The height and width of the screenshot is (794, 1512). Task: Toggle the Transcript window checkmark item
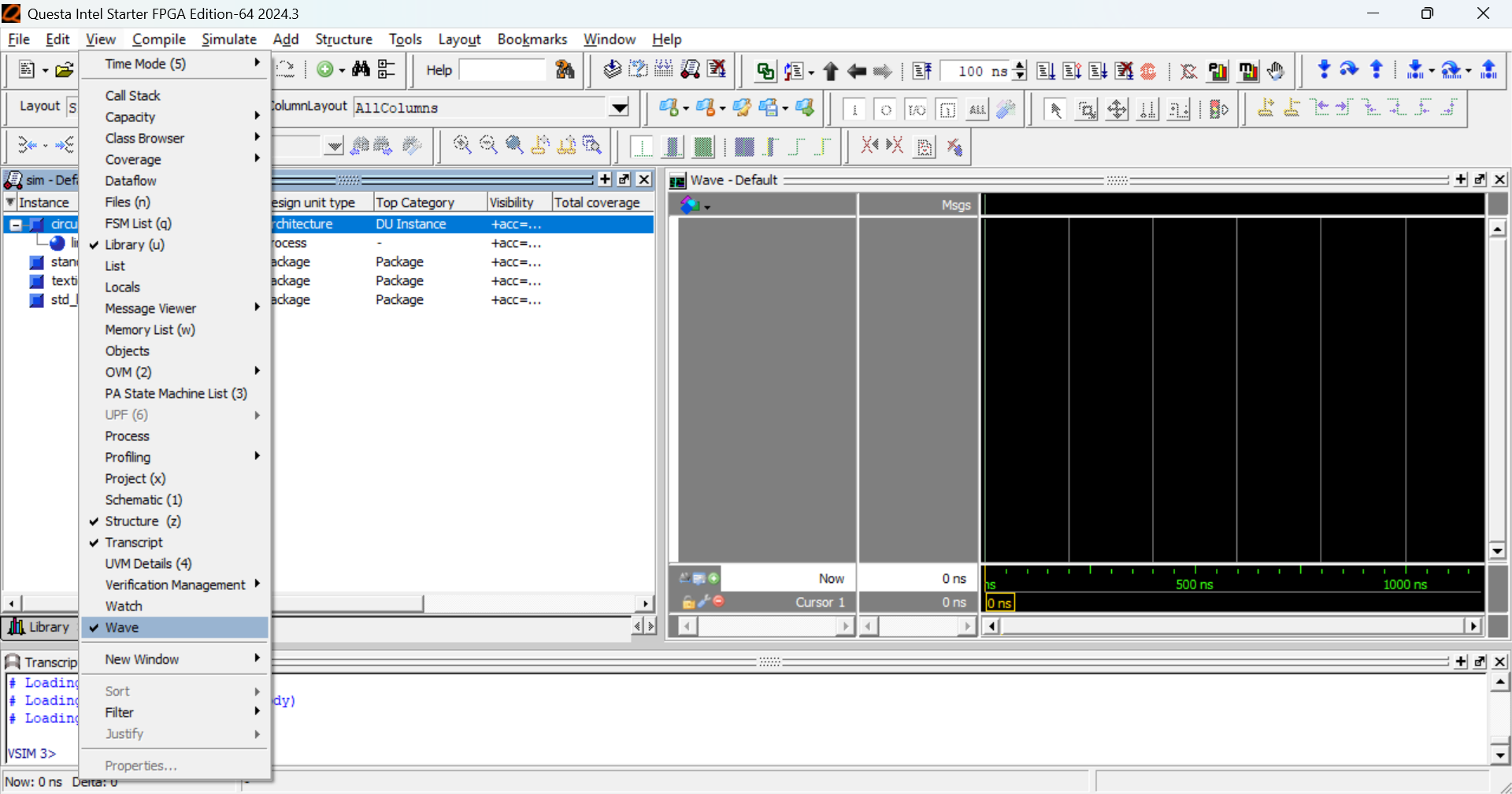point(134,543)
